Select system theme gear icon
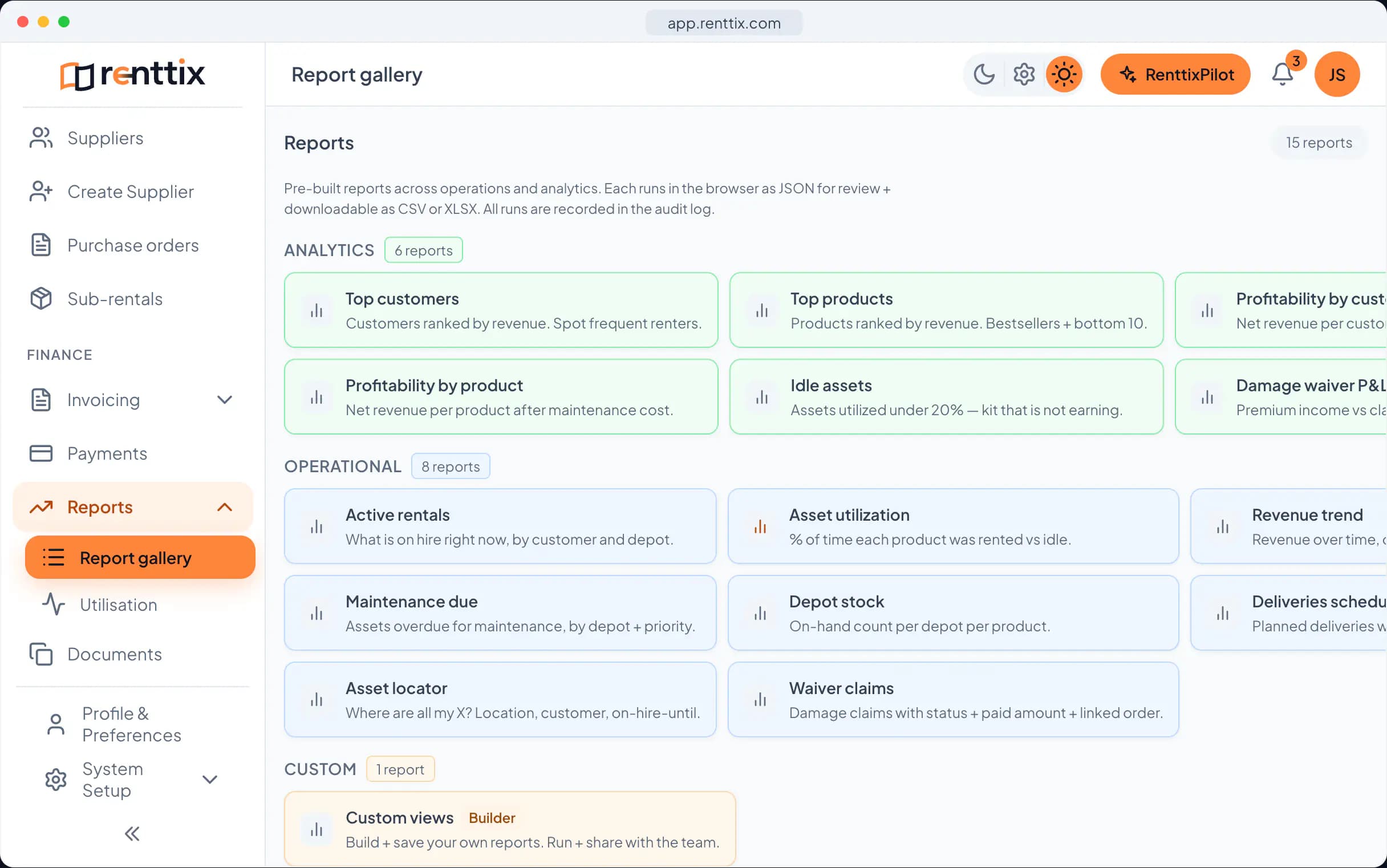Image resolution: width=1387 pixels, height=868 pixels. (x=1024, y=74)
